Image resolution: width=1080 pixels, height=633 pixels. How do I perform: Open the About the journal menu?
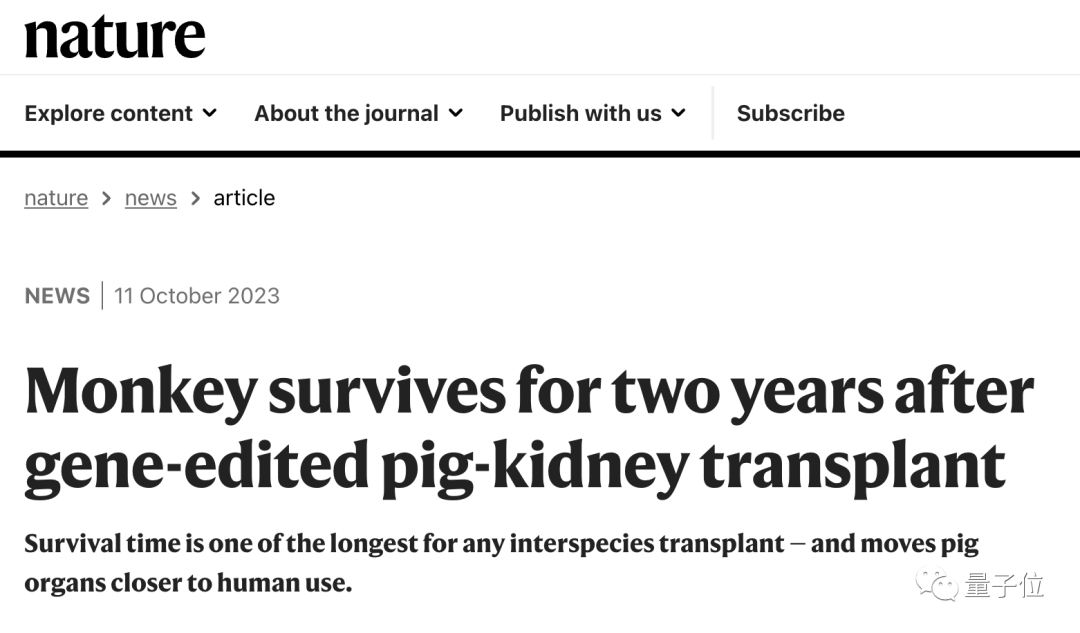click(346, 113)
